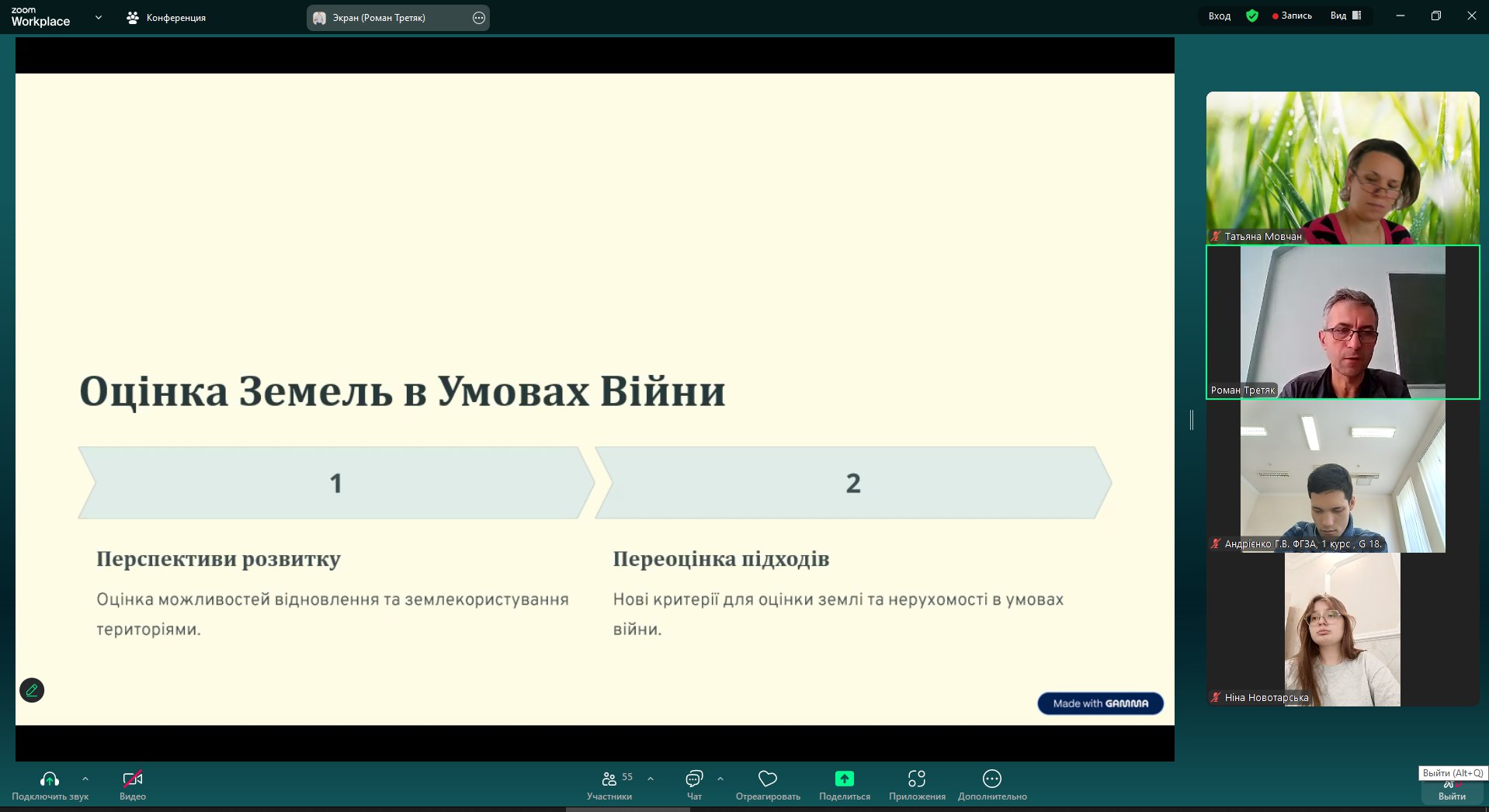
Task: Select the Конференция tab
Action: pyautogui.click(x=166, y=18)
